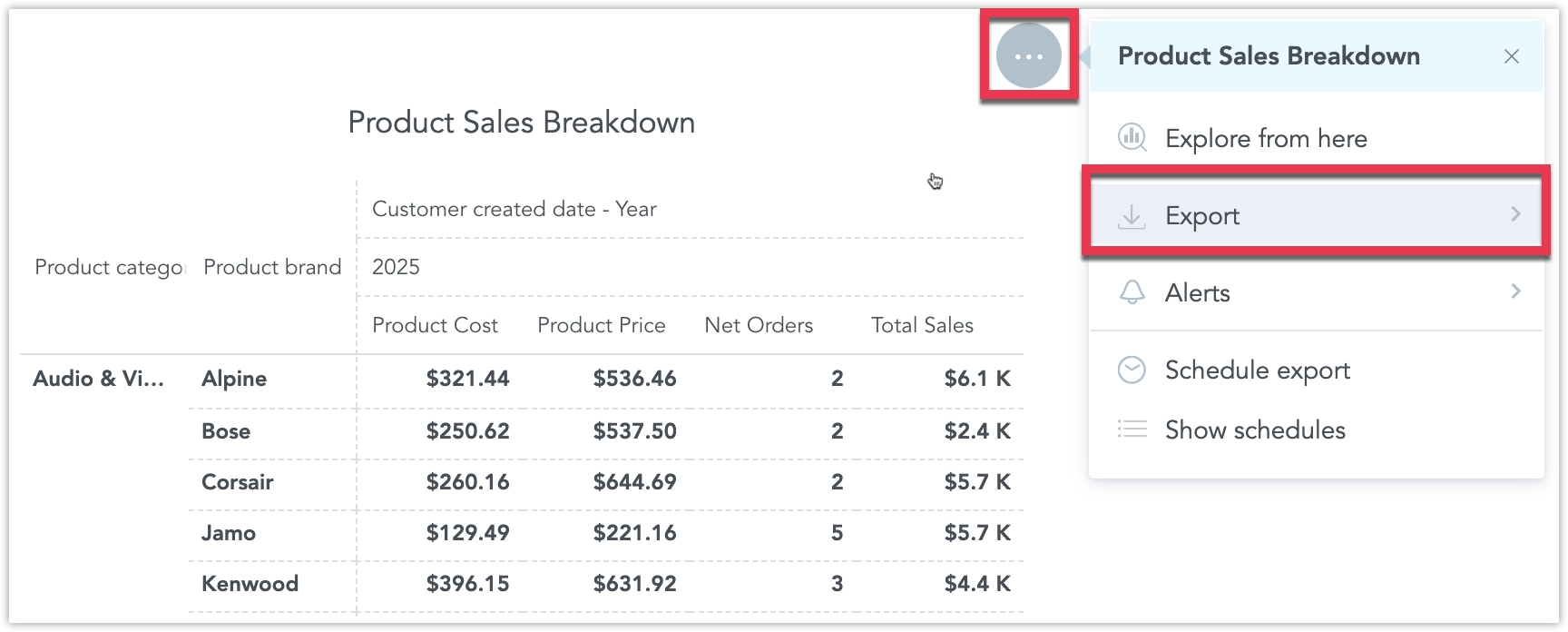Image resolution: width=1568 pixels, height=632 pixels.
Task: Click the explore chart icon
Action: pyautogui.click(x=1132, y=138)
